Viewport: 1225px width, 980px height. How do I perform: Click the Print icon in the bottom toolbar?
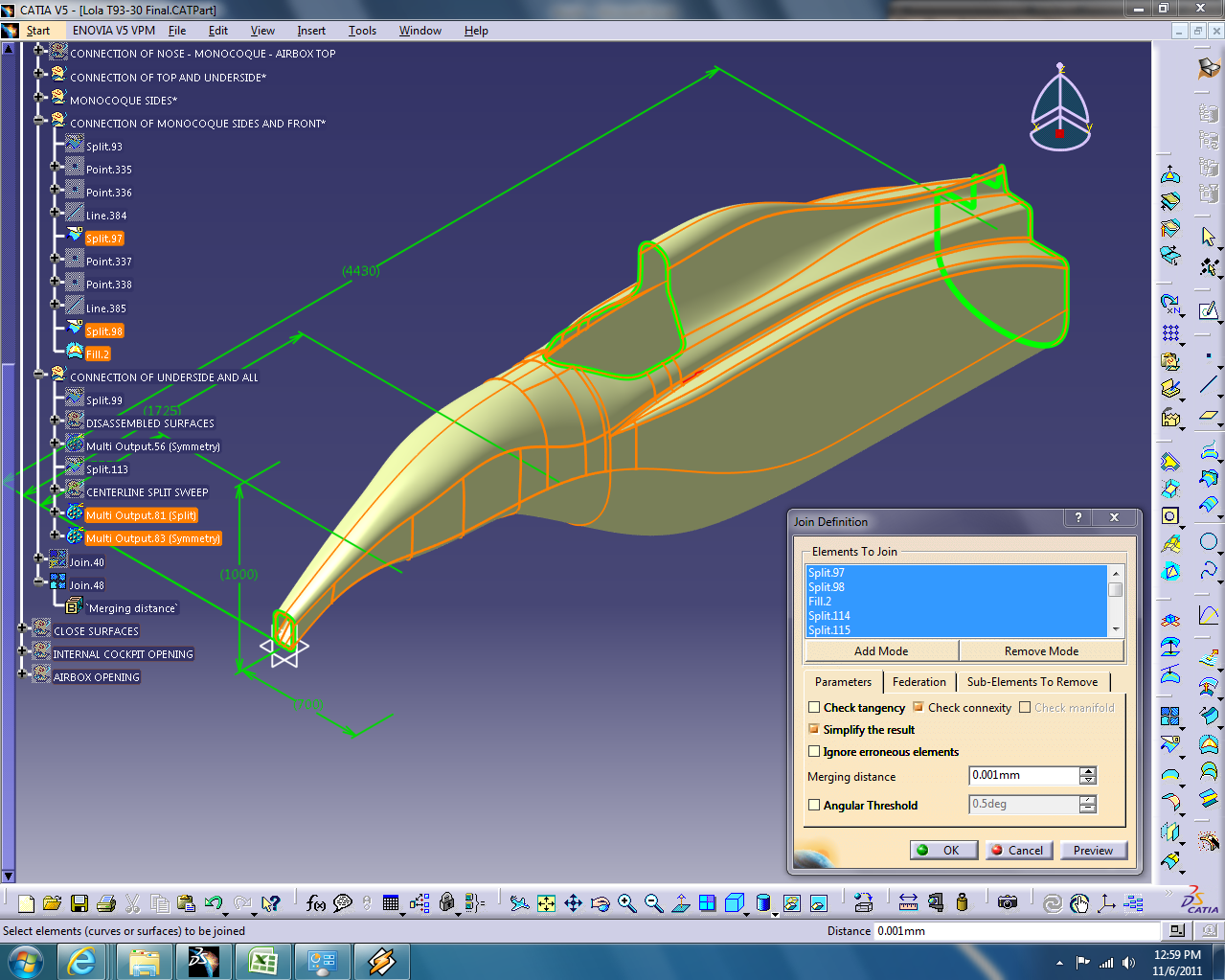point(106,902)
